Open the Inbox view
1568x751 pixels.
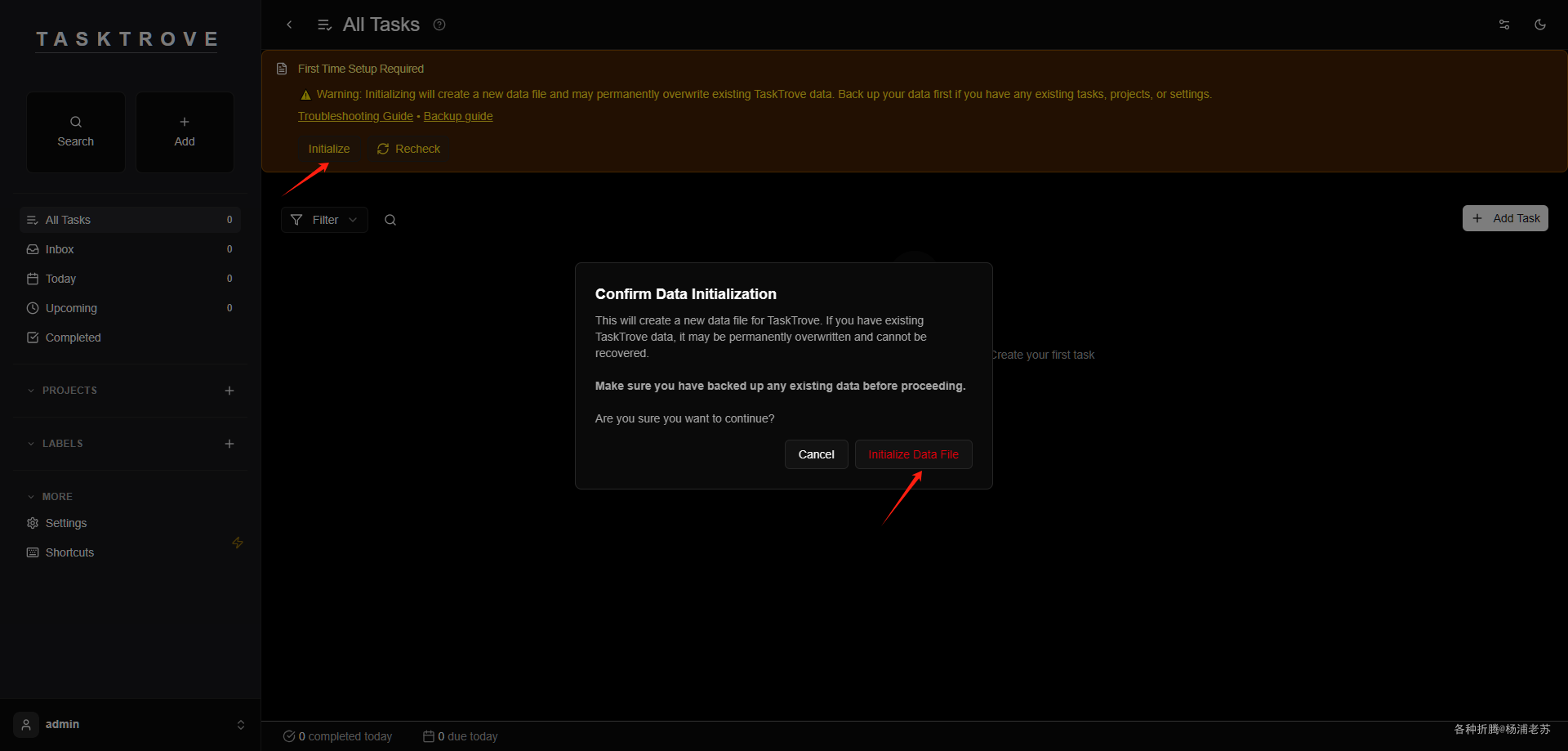pos(130,249)
